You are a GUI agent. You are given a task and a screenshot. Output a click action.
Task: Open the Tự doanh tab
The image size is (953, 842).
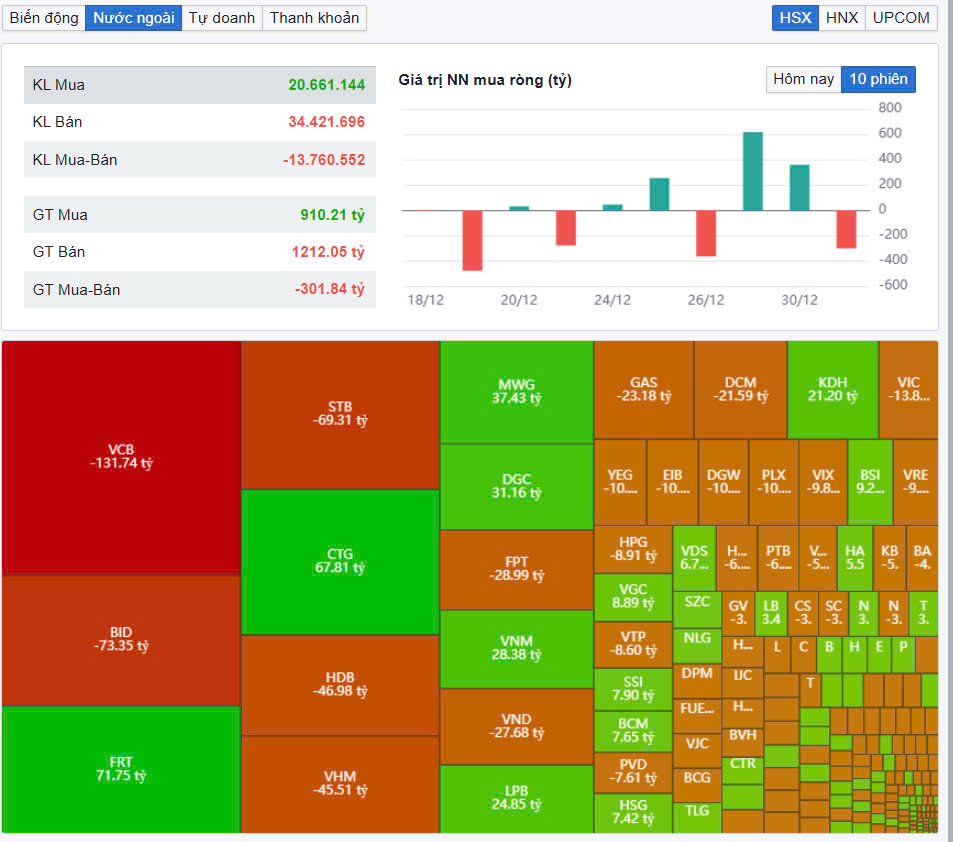click(x=222, y=18)
